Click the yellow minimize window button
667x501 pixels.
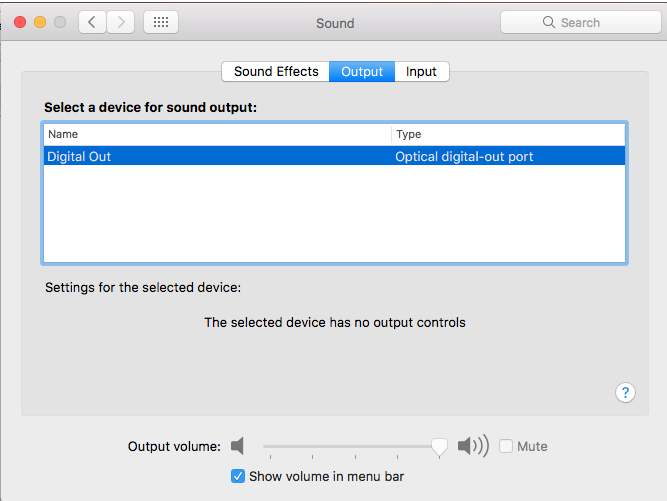click(40, 22)
